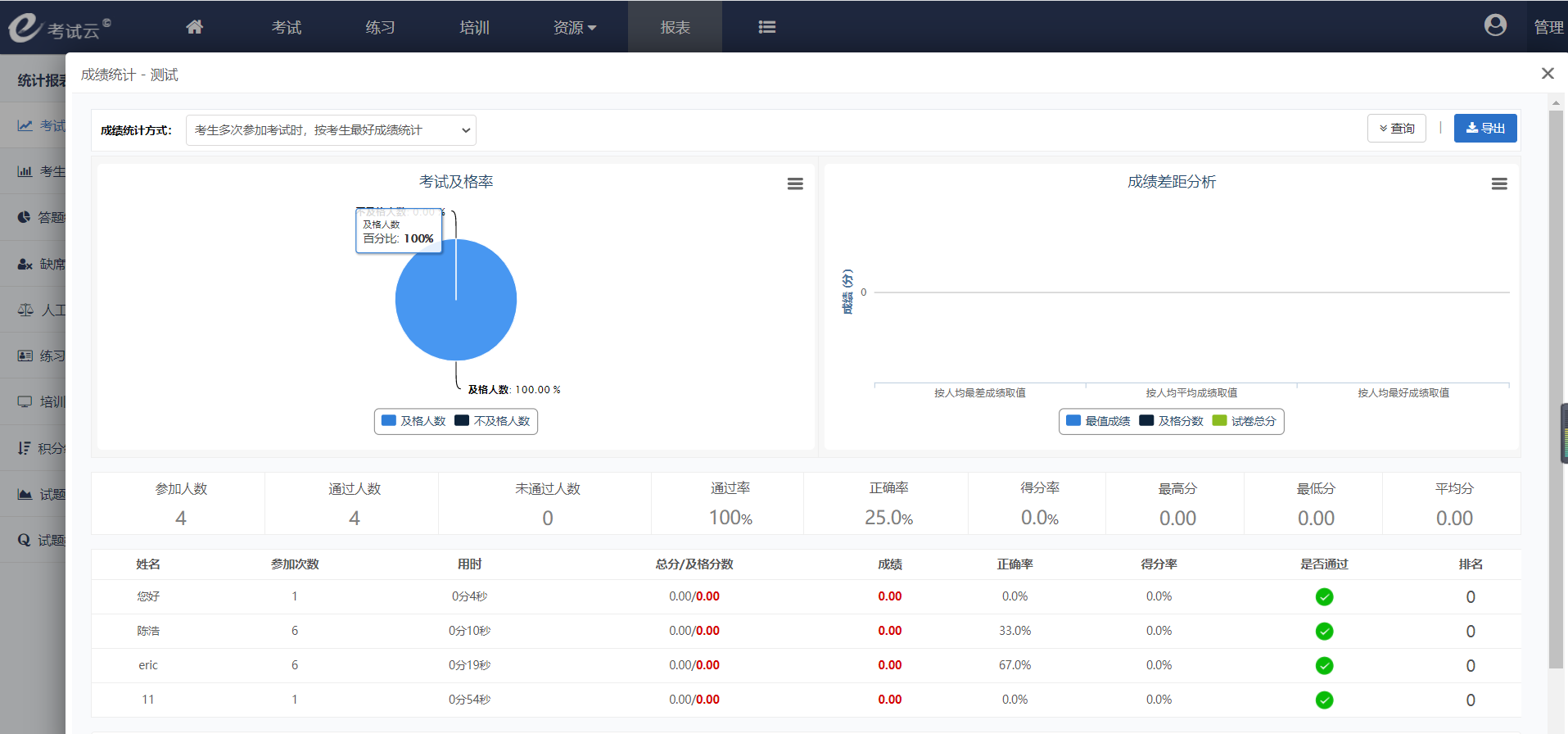Screen dimensions: 1568x734
Task: Click 按人均平均成绩取值 axis label
Action: point(1191,393)
